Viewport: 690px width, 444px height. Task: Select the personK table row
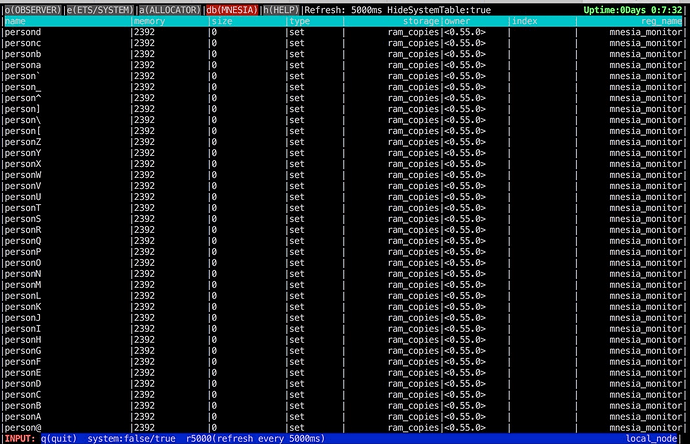click(343, 307)
